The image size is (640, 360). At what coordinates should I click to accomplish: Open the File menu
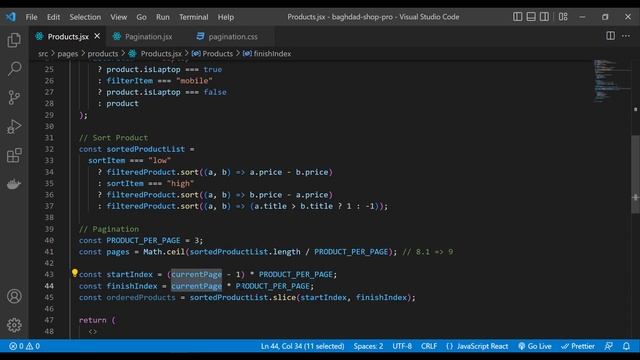tap(31, 17)
